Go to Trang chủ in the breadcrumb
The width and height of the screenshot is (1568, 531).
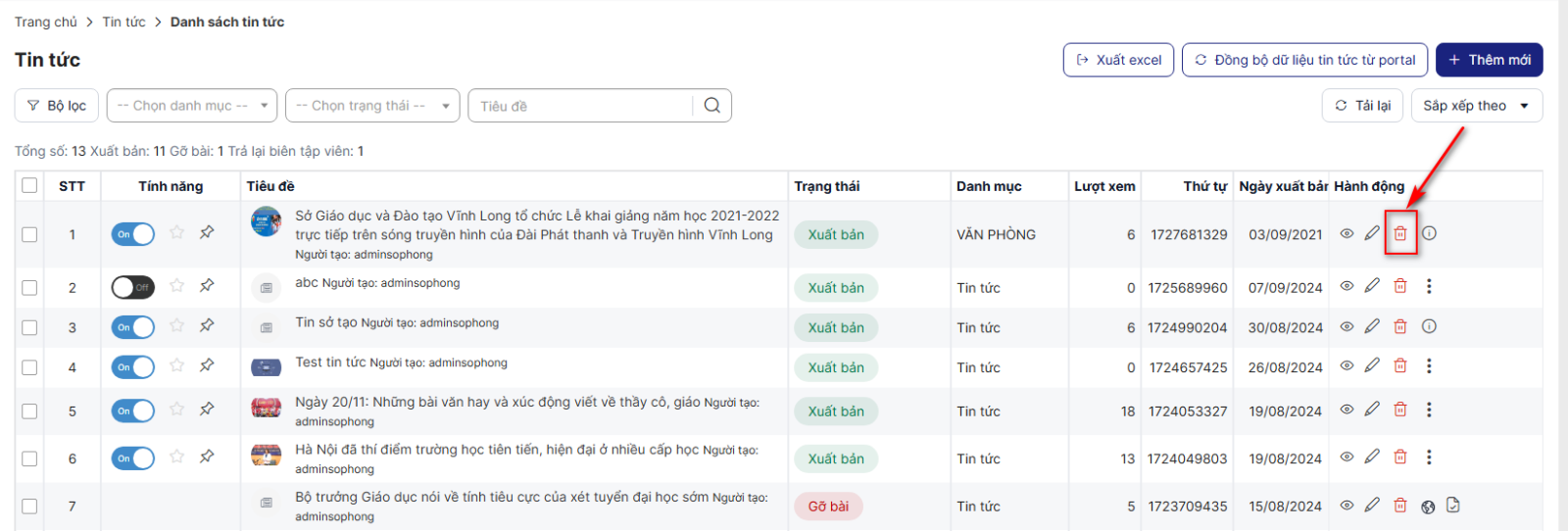45,22
